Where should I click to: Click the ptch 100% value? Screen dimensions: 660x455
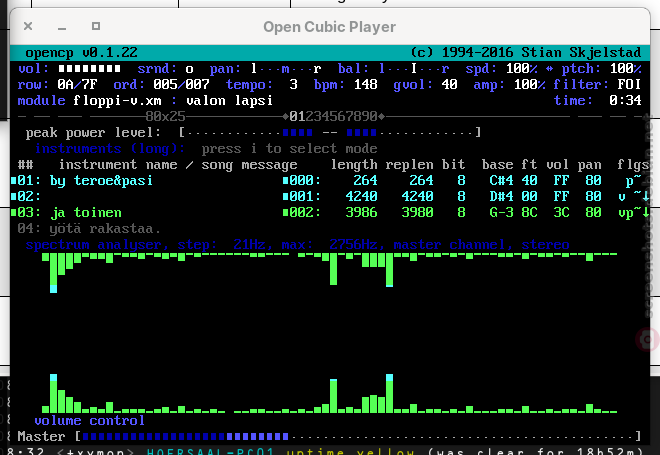click(x=625, y=68)
